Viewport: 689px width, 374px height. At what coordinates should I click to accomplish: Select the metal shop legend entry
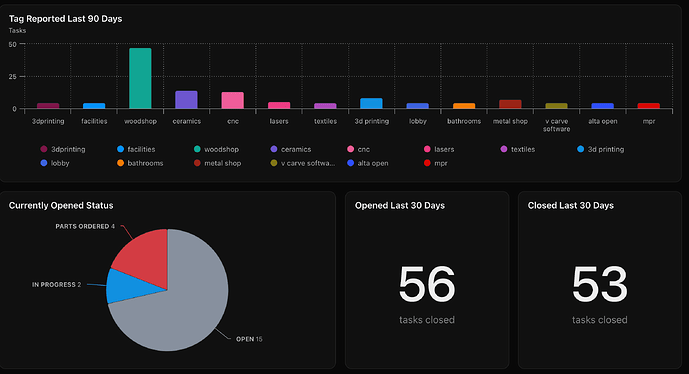(218, 163)
